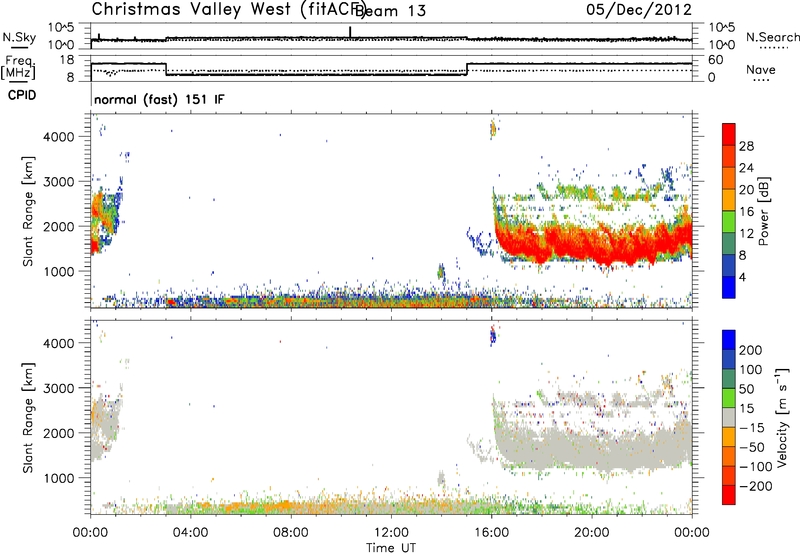Viewport: 800px width, 554px height.
Task: Click the Slant Range label of power panel
Action: 28,212
